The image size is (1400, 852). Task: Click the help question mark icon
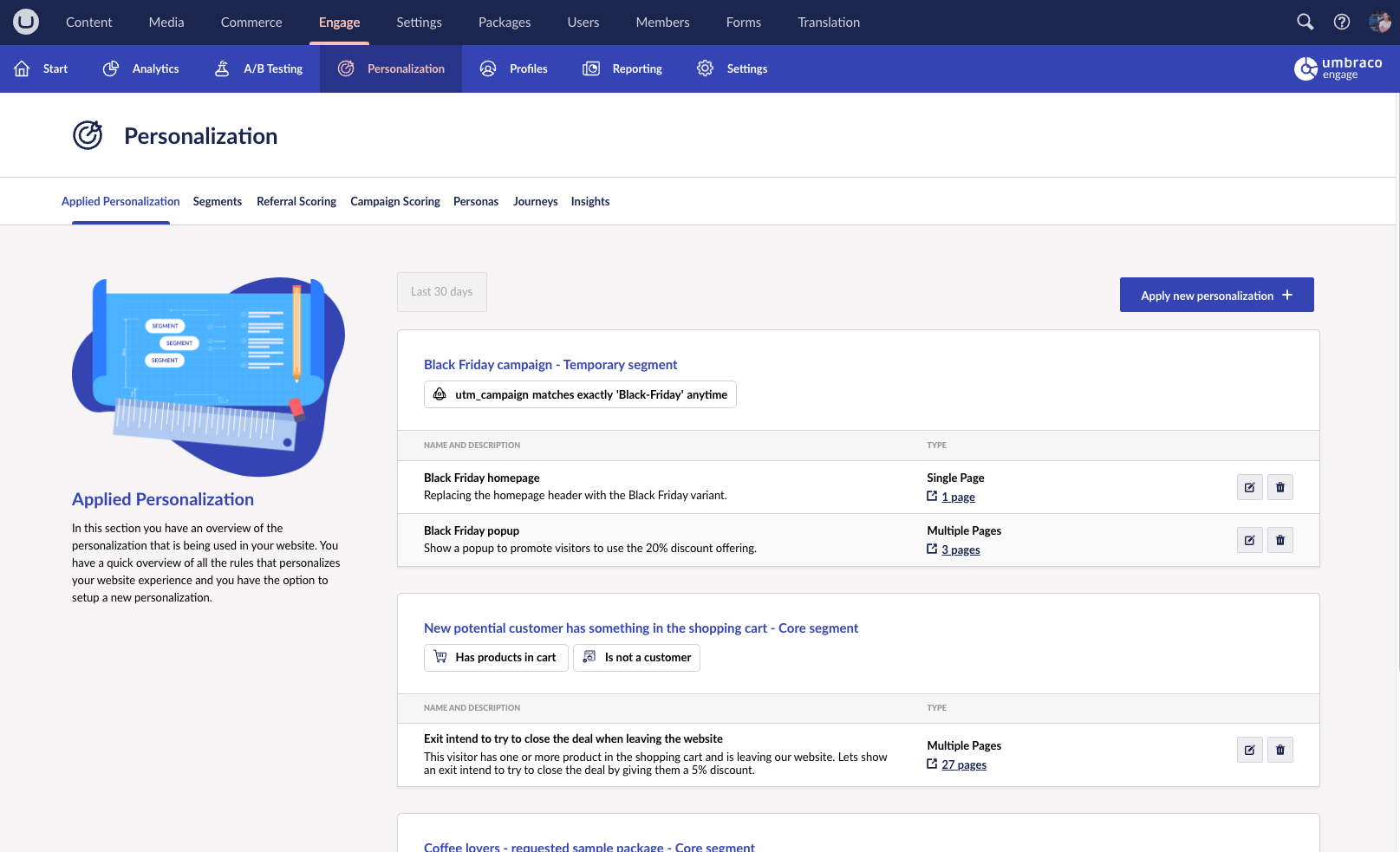[x=1342, y=22]
